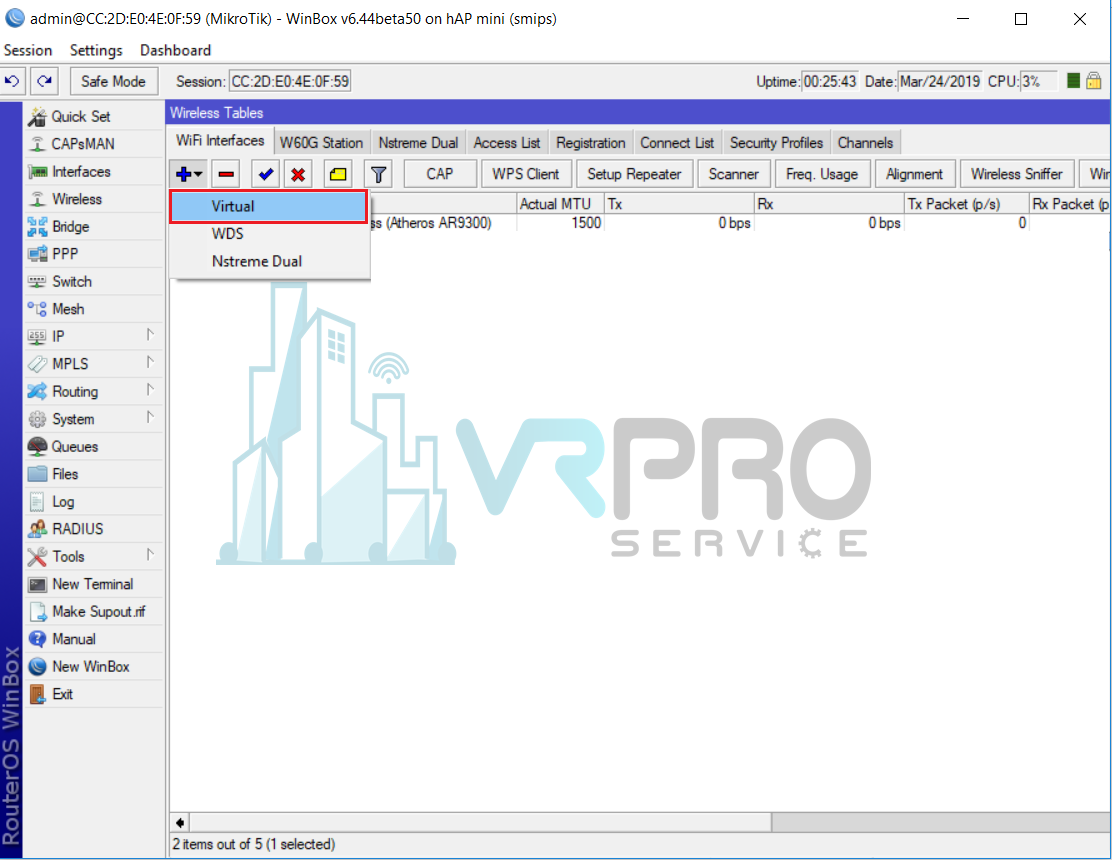Click the Alignment button

914,174
